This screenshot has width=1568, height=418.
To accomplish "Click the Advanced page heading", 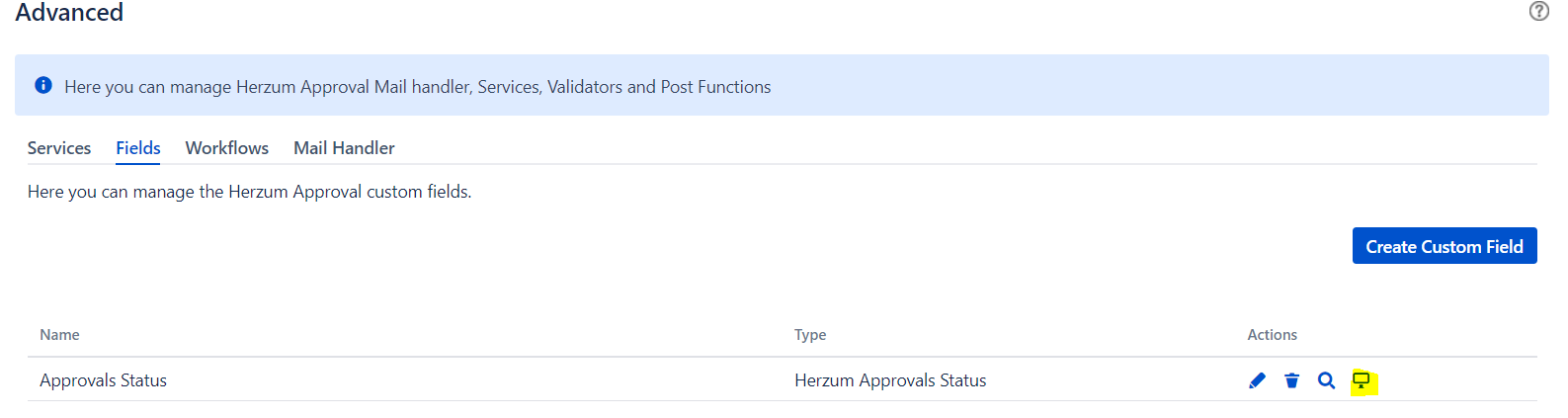I will click(69, 13).
